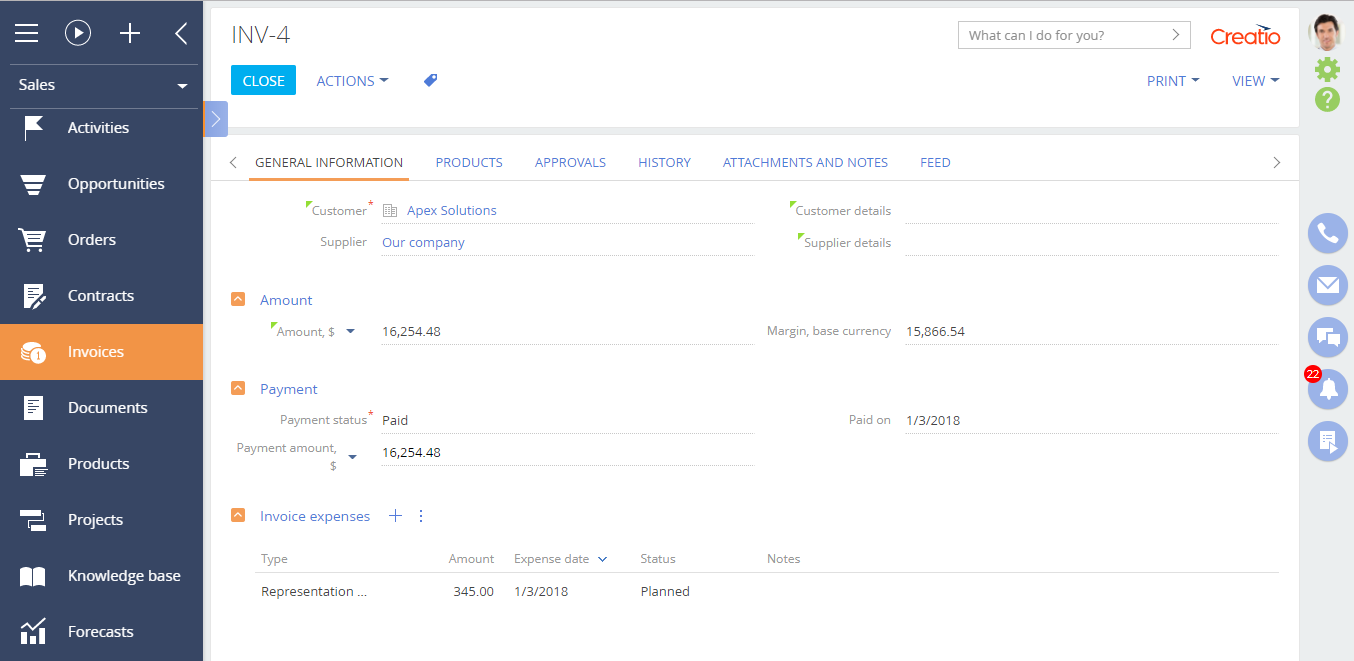Open the Activities flag icon section
This screenshot has width=1354, height=661.
(33, 128)
